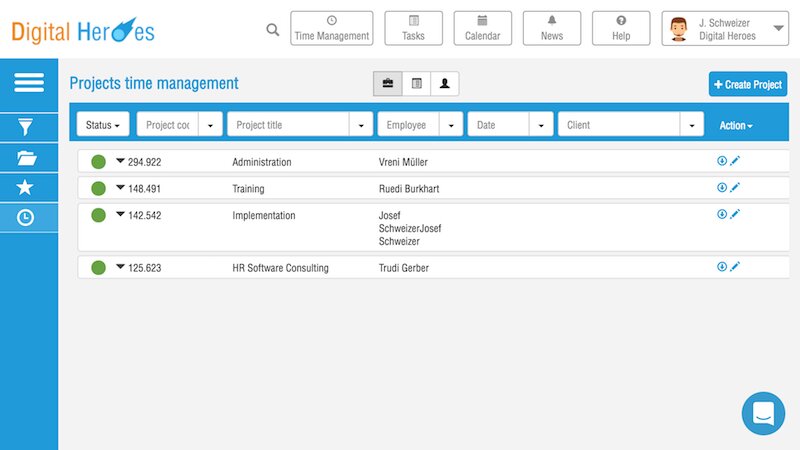Edit the Administration project with pencil icon
Screen dimensions: 800x450
coord(735,160)
